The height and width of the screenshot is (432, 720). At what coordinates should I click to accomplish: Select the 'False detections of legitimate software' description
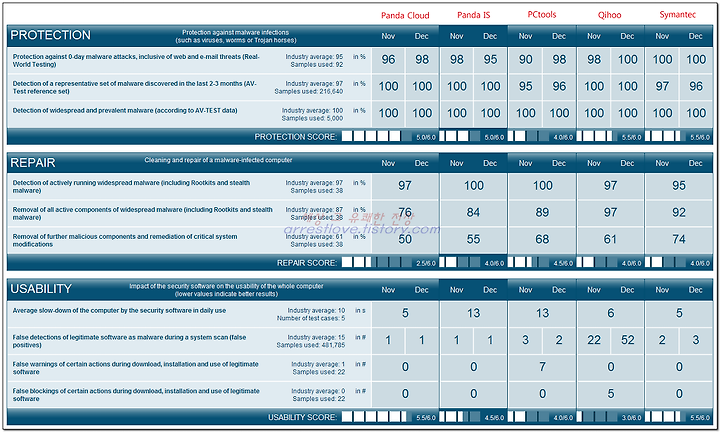click(129, 341)
